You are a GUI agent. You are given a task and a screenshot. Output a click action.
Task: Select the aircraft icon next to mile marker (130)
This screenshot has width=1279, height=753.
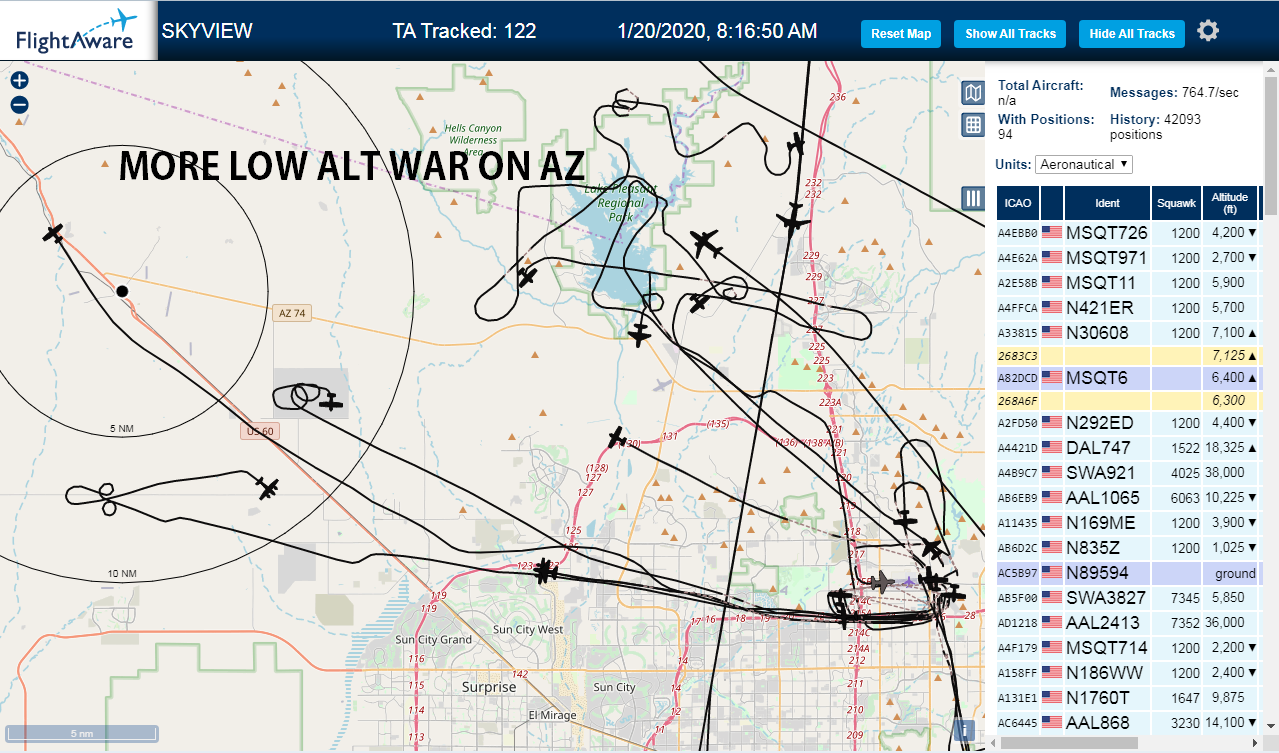[617, 437]
